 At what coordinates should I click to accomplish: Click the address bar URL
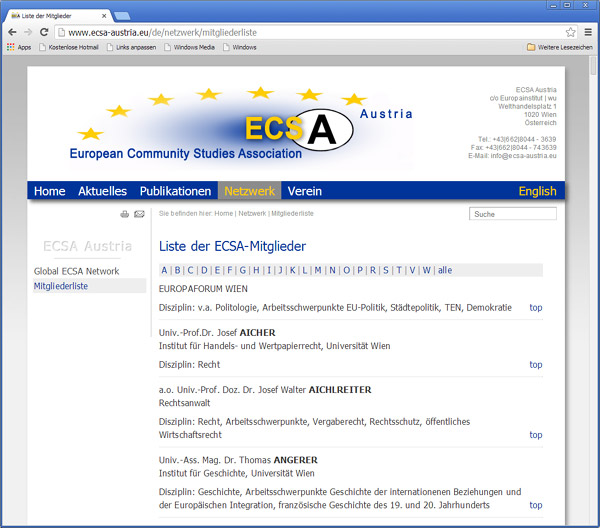coord(163,33)
